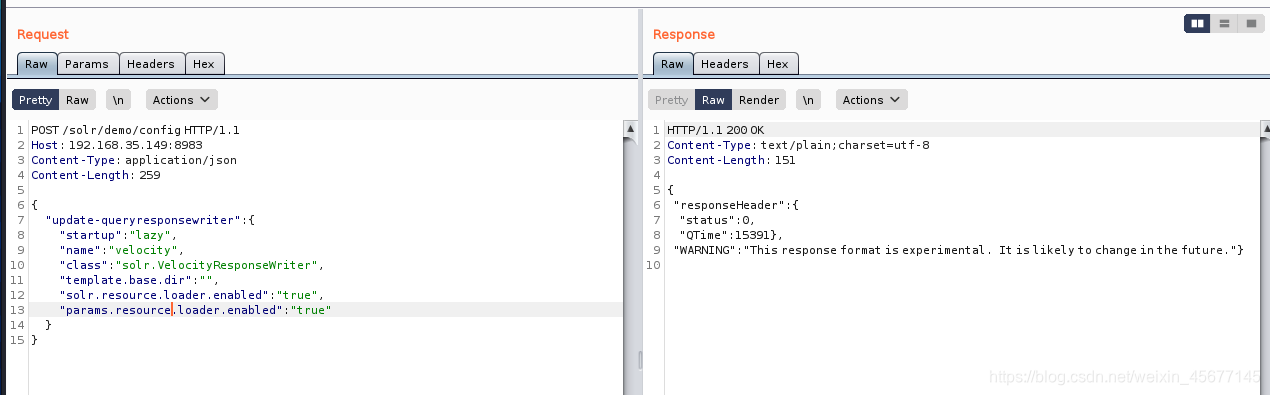This screenshot has width=1270, height=395.
Task: Click scroll-up arrow in Response viewer
Action: (x=1264, y=129)
